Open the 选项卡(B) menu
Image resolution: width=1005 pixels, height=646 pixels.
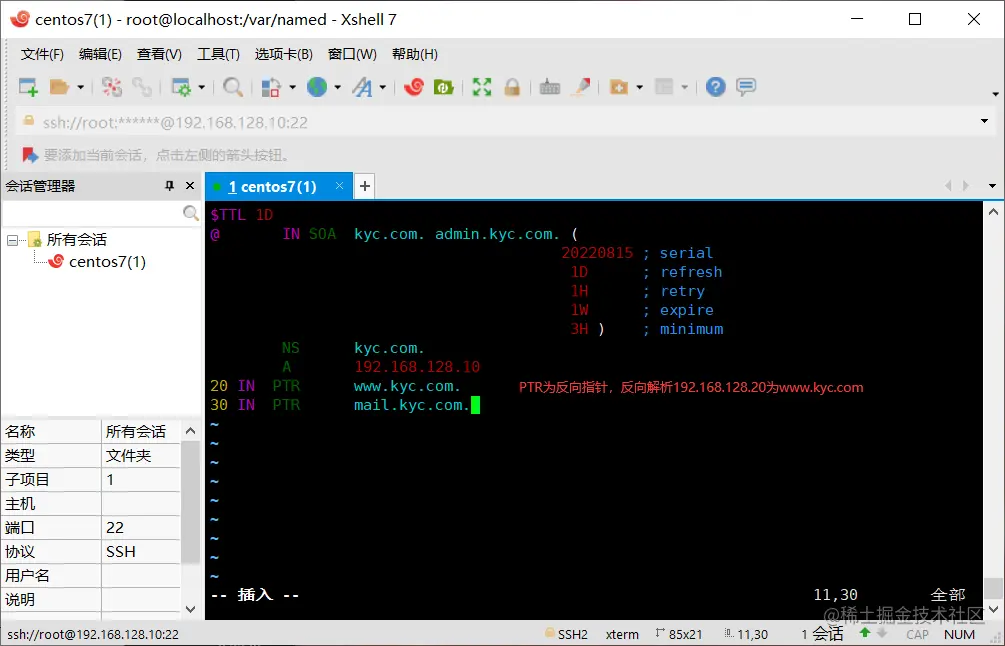coord(283,54)
